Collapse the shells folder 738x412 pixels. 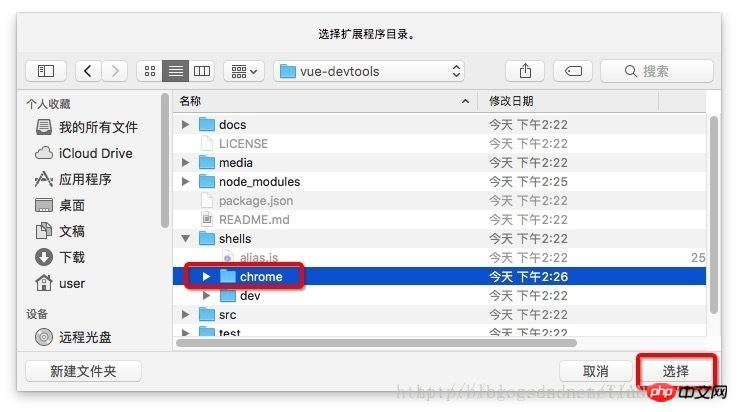pos(185,239)
